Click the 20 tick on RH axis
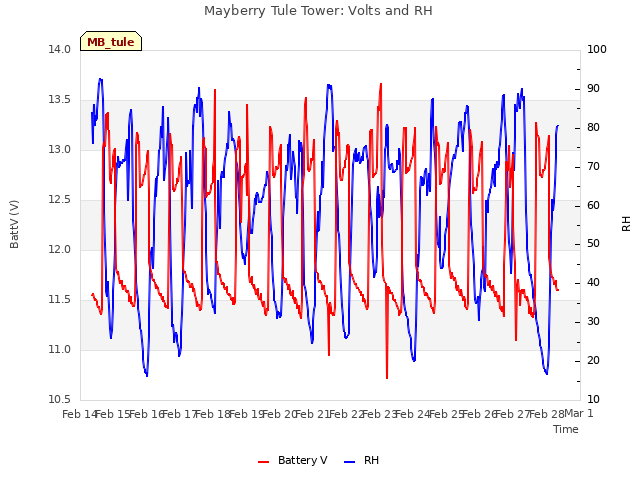 click(593, 360)
